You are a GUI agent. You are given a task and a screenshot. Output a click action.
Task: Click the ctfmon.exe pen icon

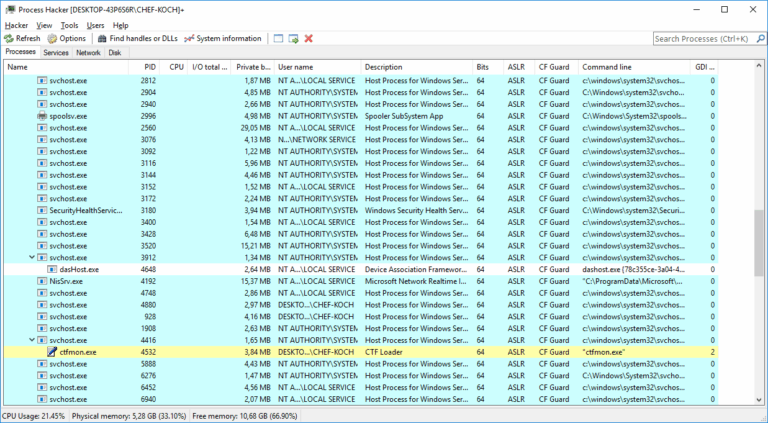pos(52,352)
